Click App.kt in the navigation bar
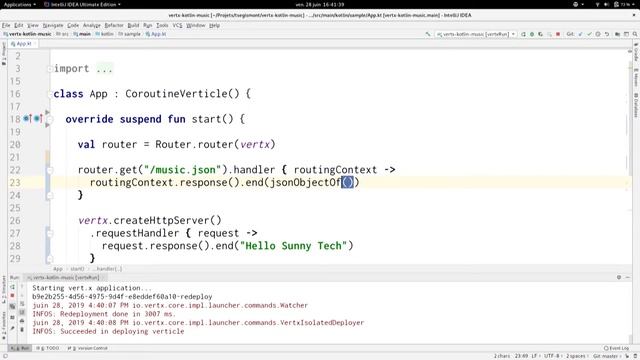This screenshot has height=360, width=640. click(x=156, y=34)
